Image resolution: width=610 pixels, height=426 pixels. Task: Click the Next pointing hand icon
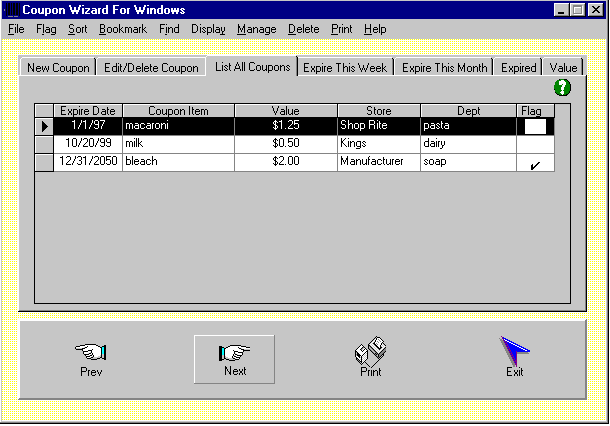(x=234, y=352)
